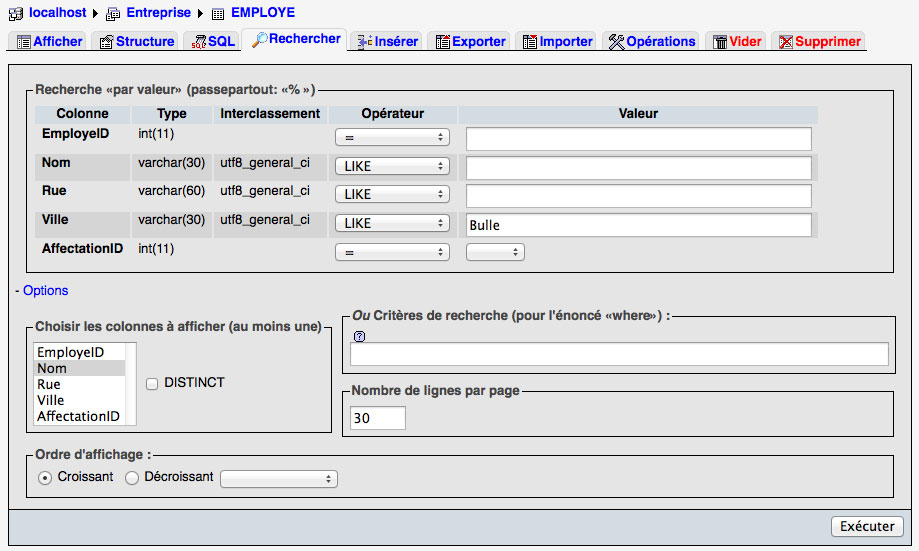Open the Importer tab
Screen dimensions: 919x551
[x=557, y=41]
